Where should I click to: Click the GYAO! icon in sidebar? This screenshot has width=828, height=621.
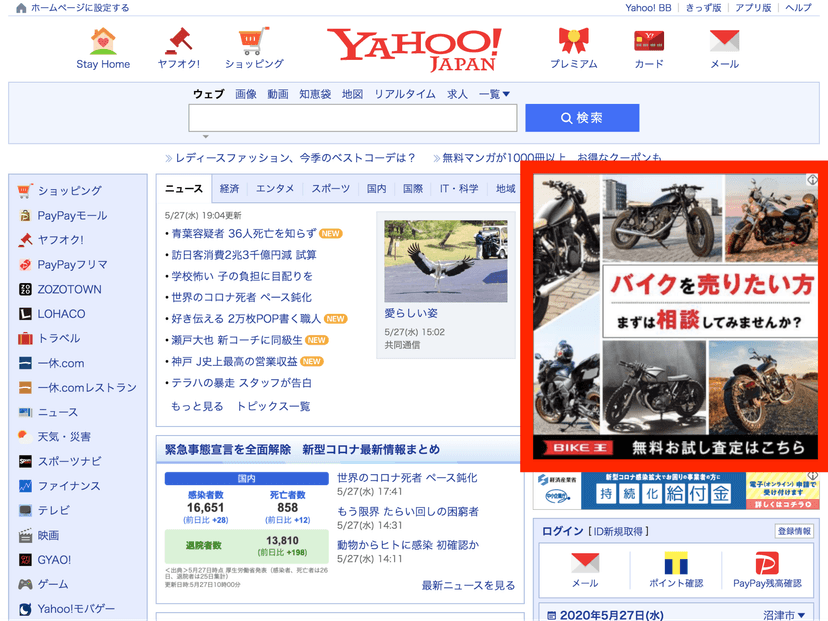coord(25,560)
